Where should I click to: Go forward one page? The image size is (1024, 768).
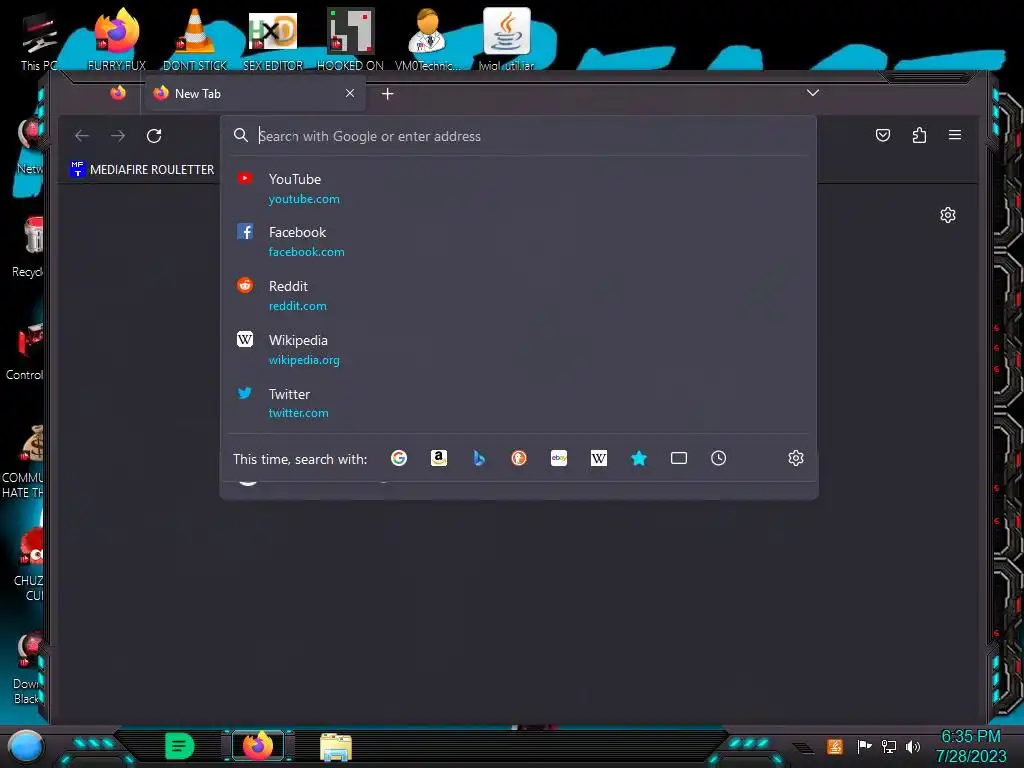click(x=118, y=136)
